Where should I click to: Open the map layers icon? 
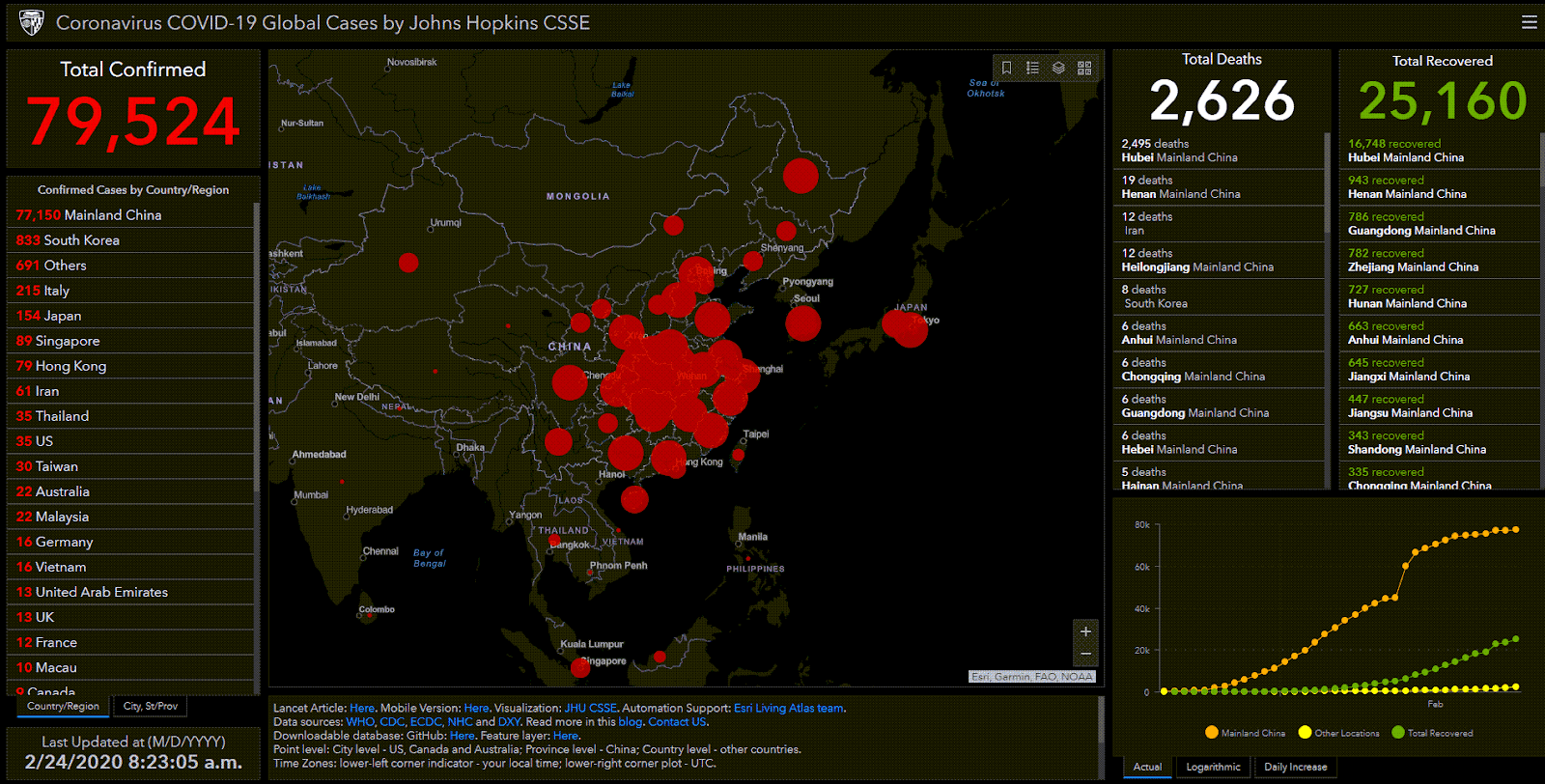[x=1058, y=68]
